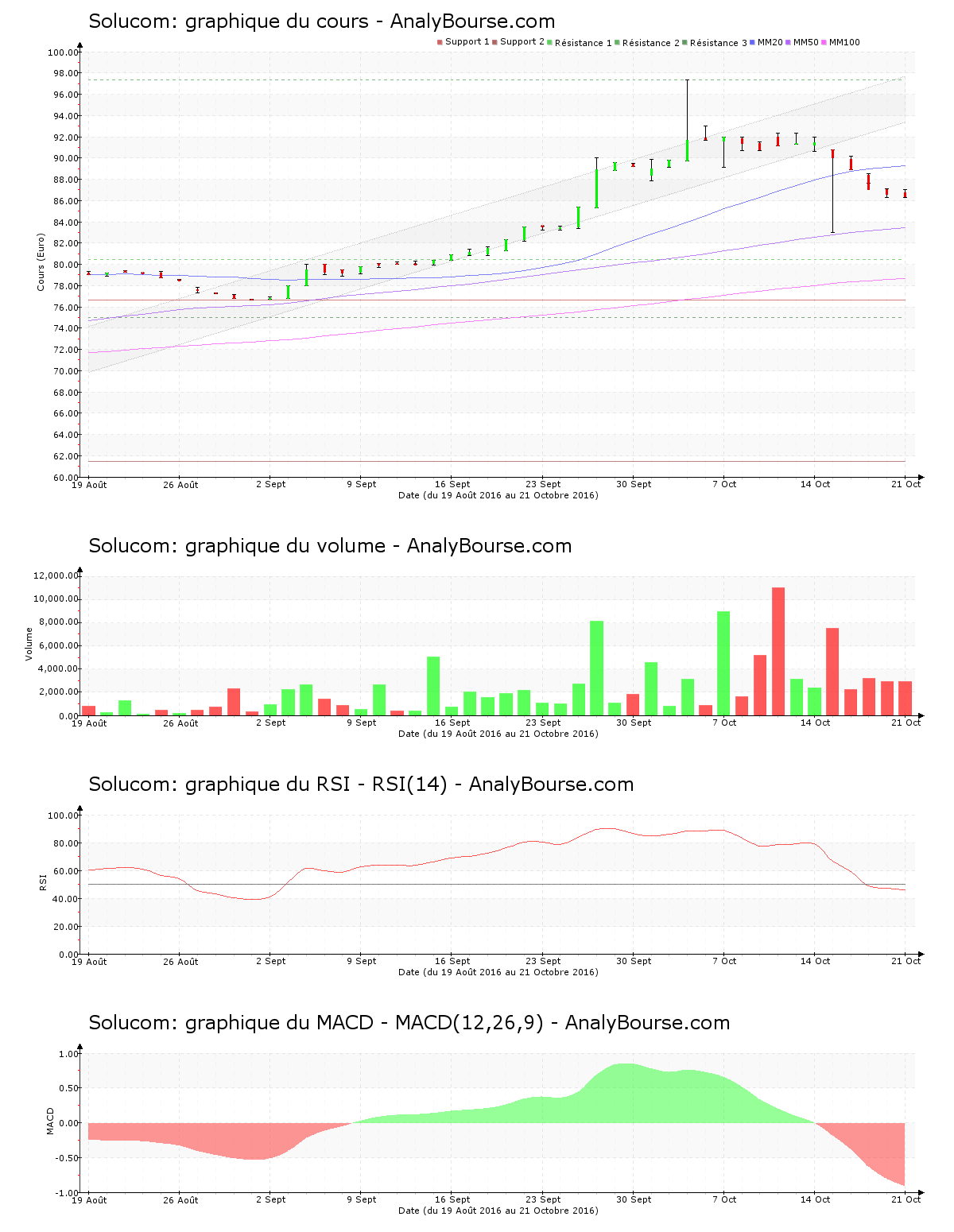This screenshot has height=1232, width=954.
Task: Click the "30 Sept" date label under the price chart
Action: pyautogui.click(x=634, y=484)
